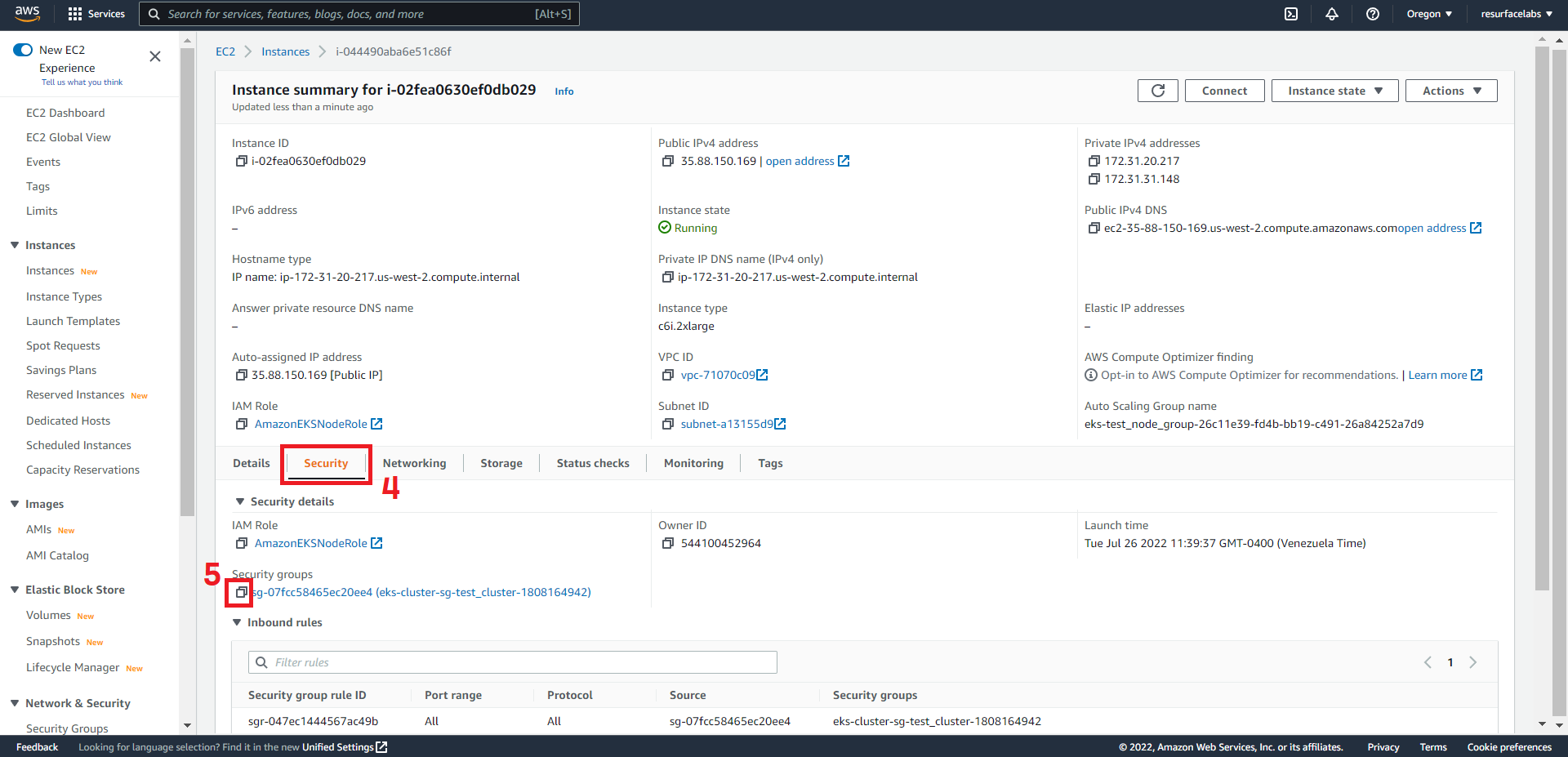Go to next page of inbound rules
Viewport: 1568px width, 757px height.
click(x=1472, y=662)
